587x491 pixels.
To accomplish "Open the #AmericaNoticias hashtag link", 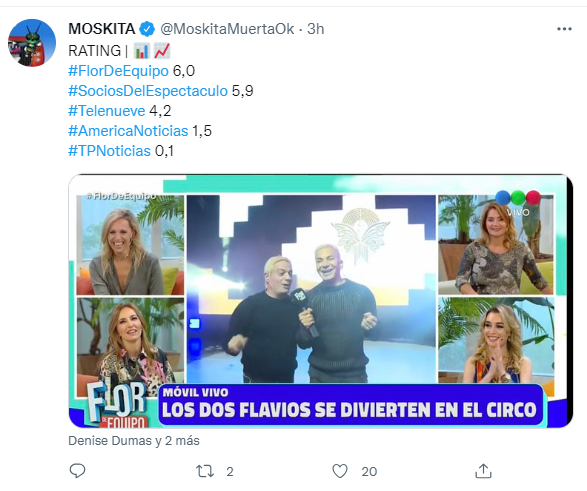I will coord(128,131).
